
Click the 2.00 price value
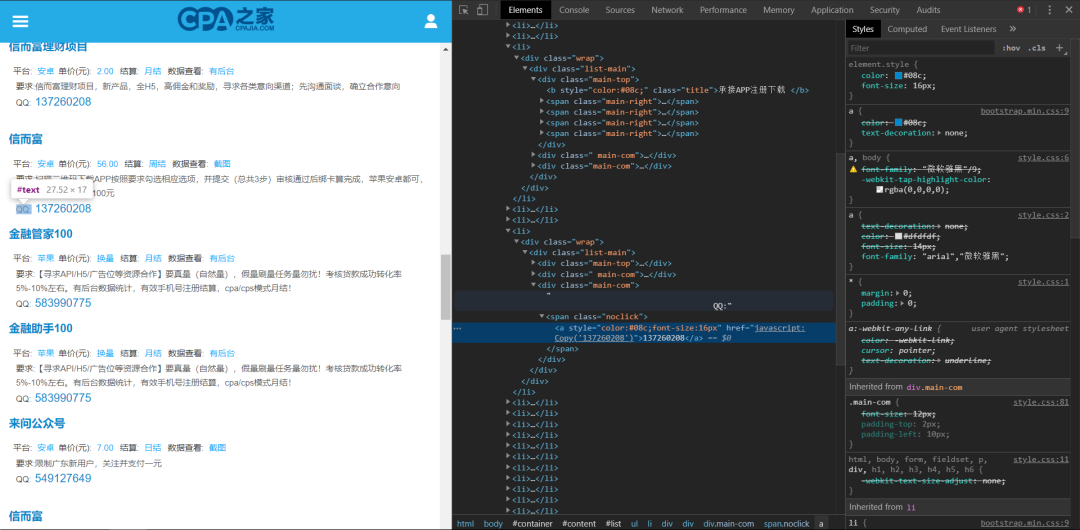click(105, 71)
